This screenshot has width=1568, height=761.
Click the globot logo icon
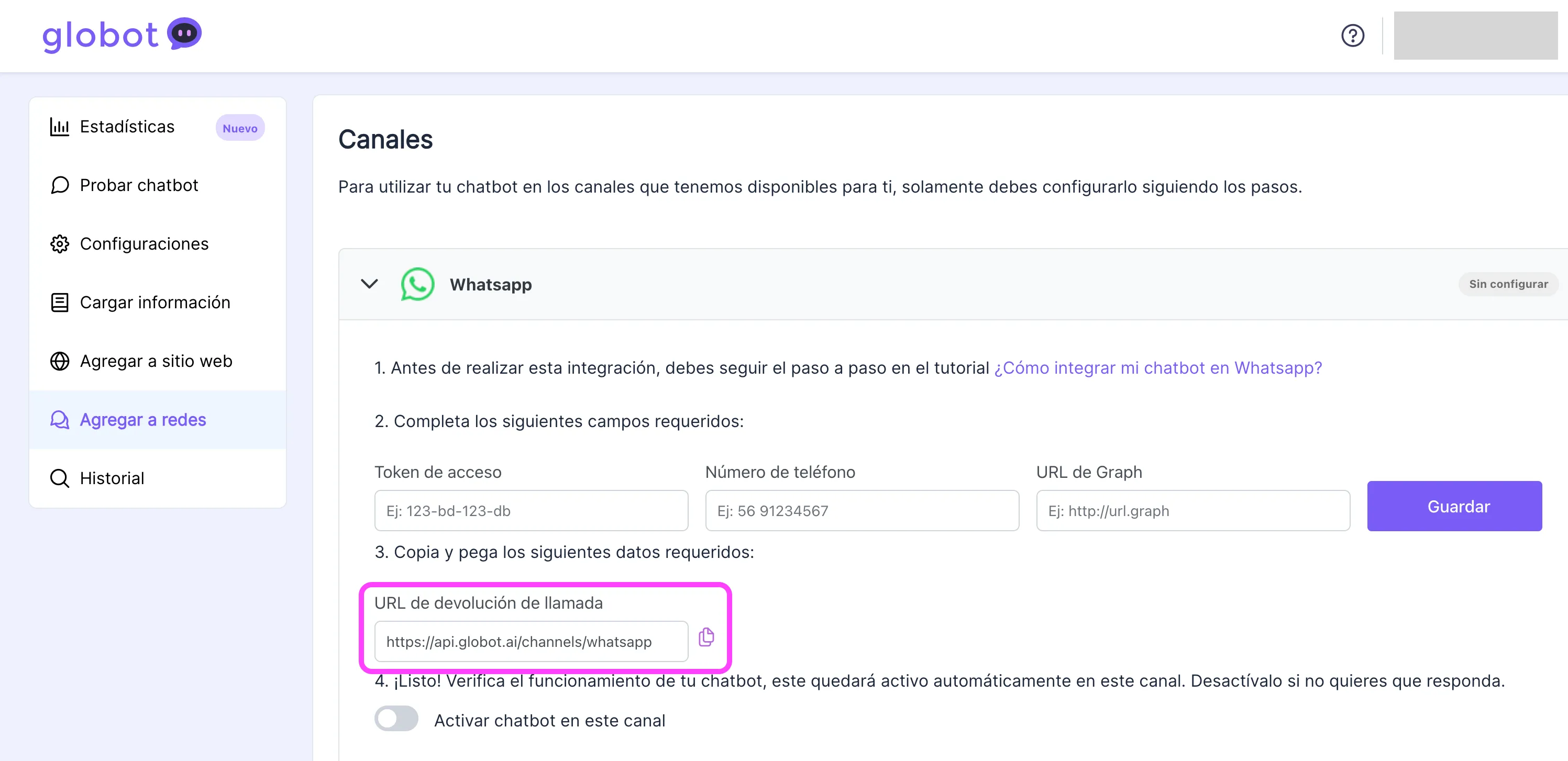click(x=184, y=33)
